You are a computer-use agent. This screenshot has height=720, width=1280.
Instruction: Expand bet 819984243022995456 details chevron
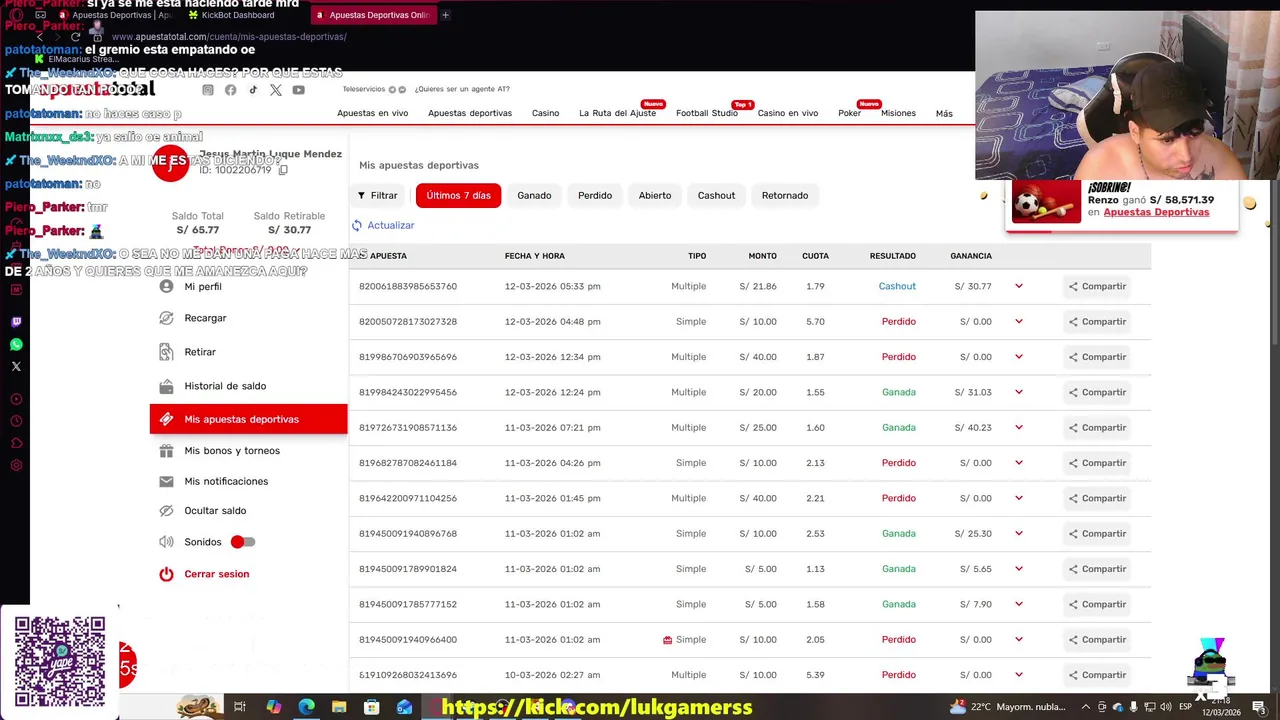[x=1019, y=392]
